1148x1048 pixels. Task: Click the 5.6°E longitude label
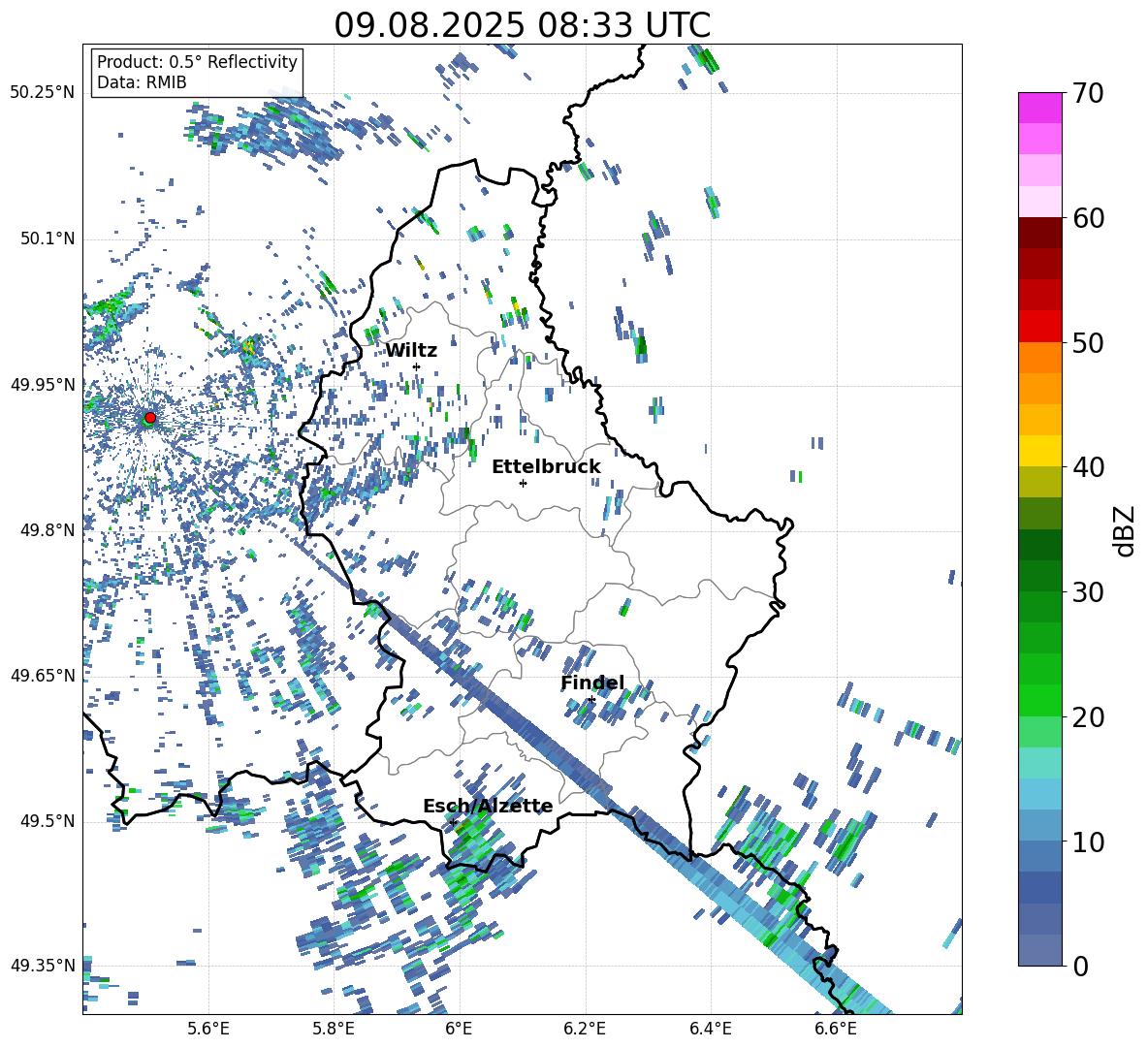tap(208, 1029)
